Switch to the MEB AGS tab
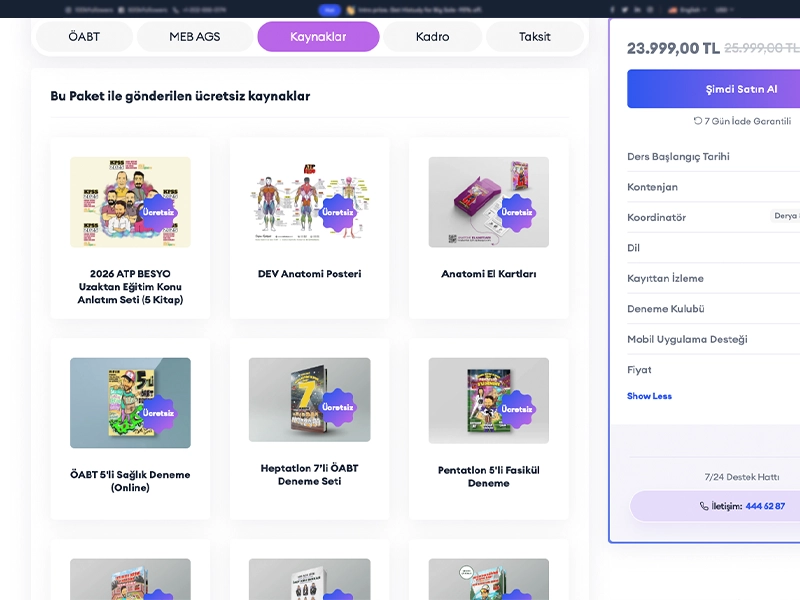The width and height of the screenshot is (800, 600). [x=195, y=37]
